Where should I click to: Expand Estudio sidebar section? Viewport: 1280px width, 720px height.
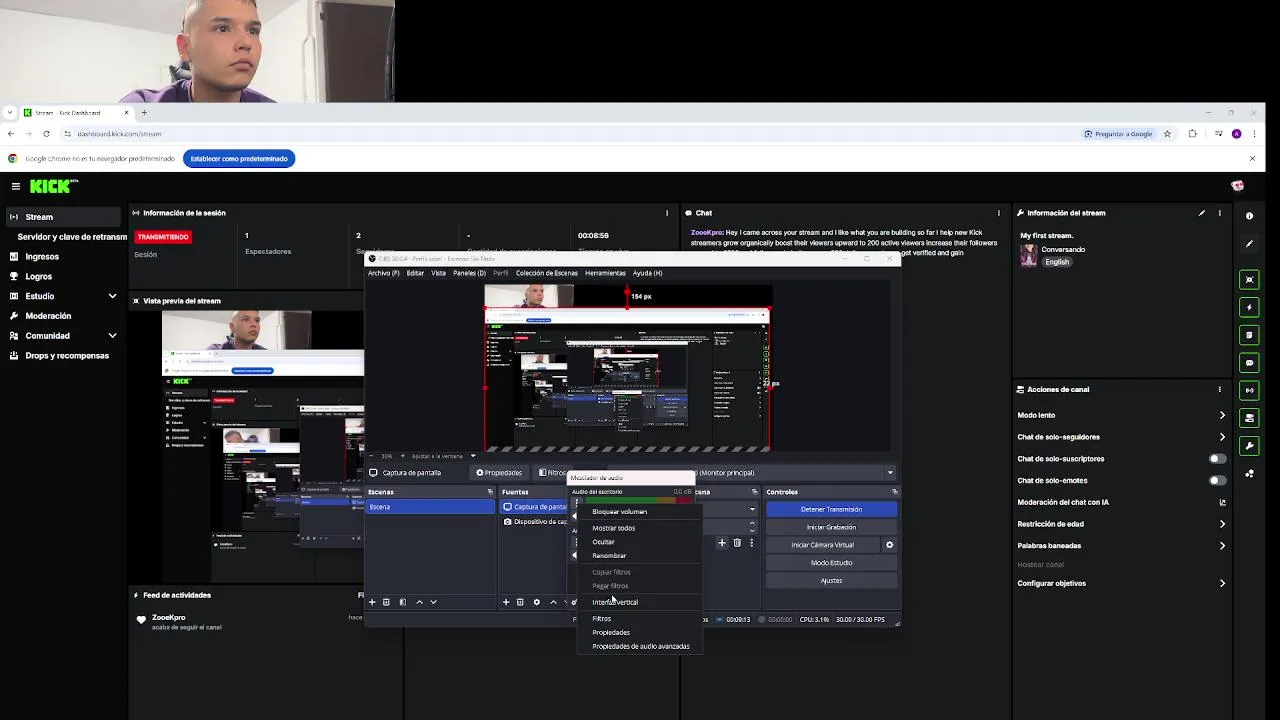click(112, 296)
